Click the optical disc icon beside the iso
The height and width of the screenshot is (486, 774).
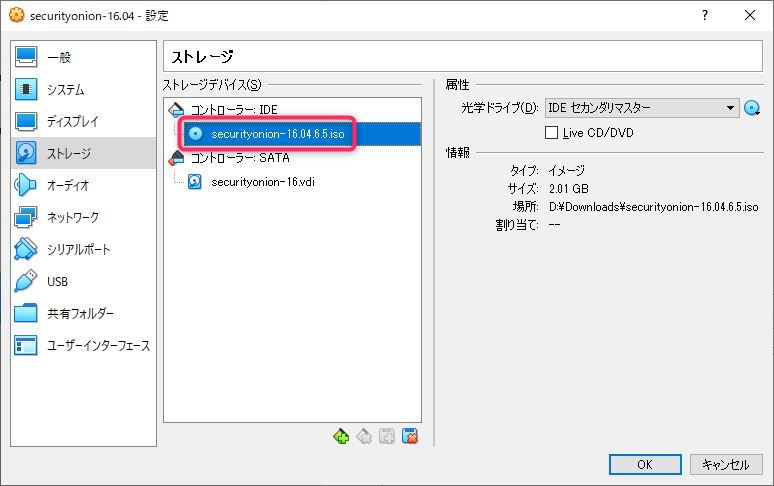click(x=195, y=134)
